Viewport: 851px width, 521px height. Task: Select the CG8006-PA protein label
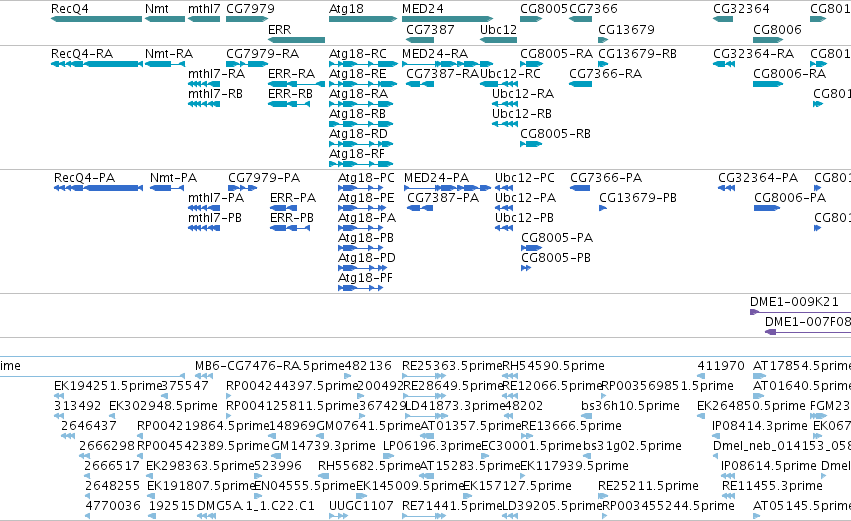coord(790,199)
